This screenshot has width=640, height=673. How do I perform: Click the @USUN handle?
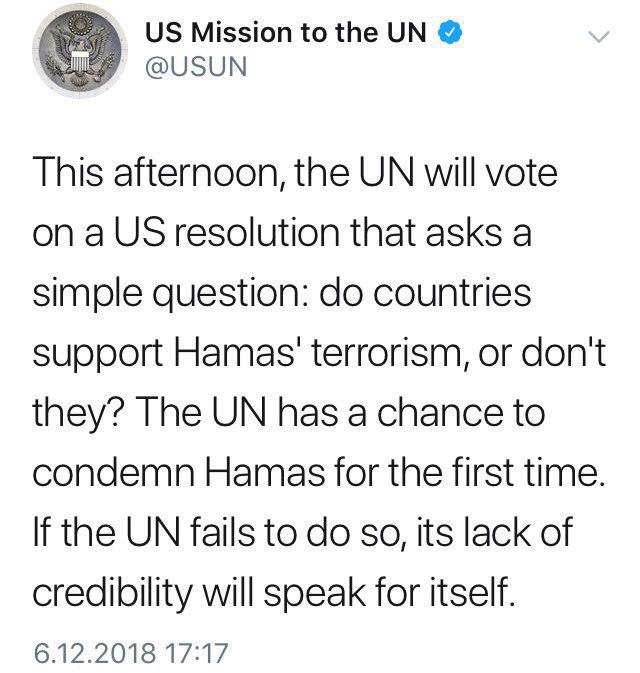coord(195,68)
